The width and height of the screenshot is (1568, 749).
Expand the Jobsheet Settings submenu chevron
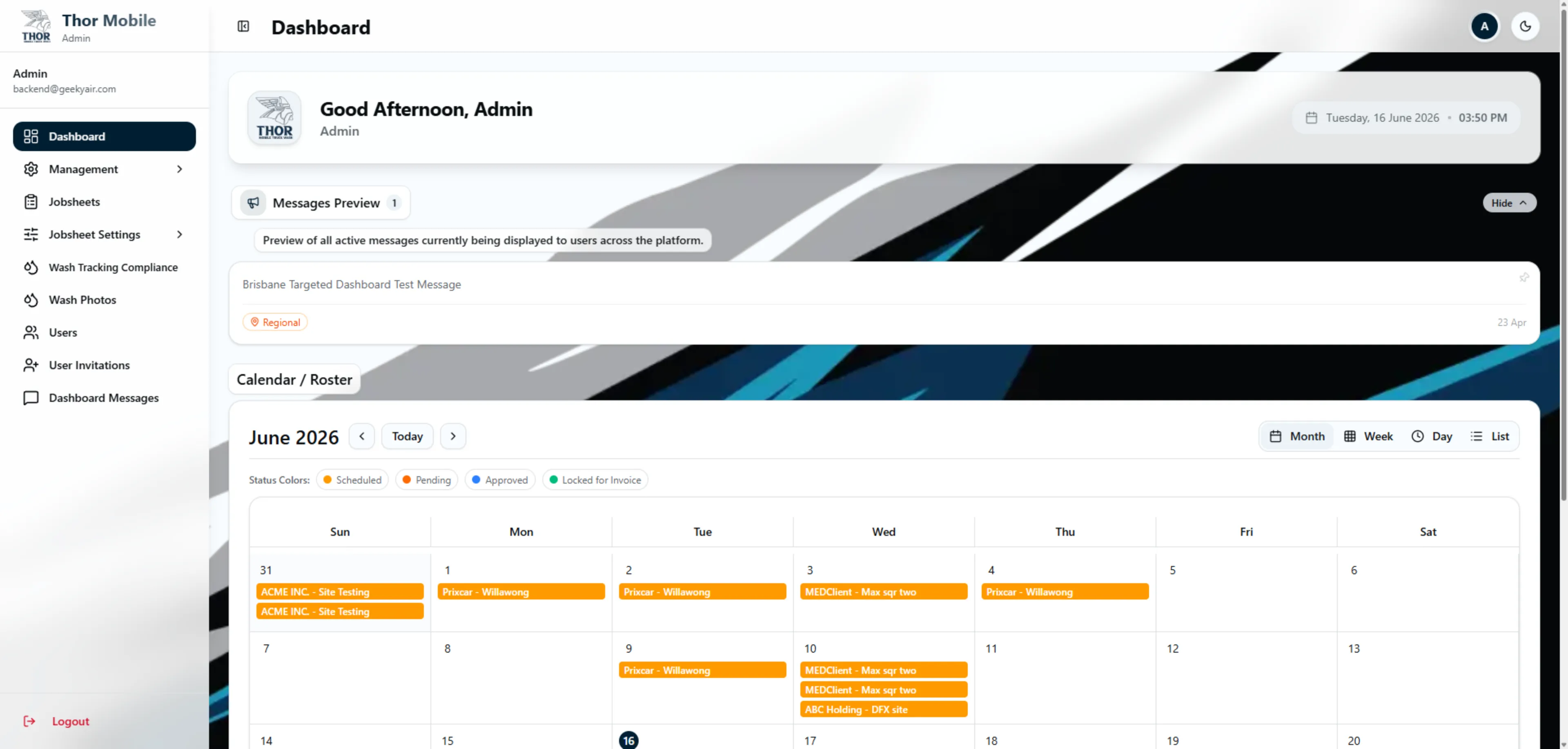[180, 234]
